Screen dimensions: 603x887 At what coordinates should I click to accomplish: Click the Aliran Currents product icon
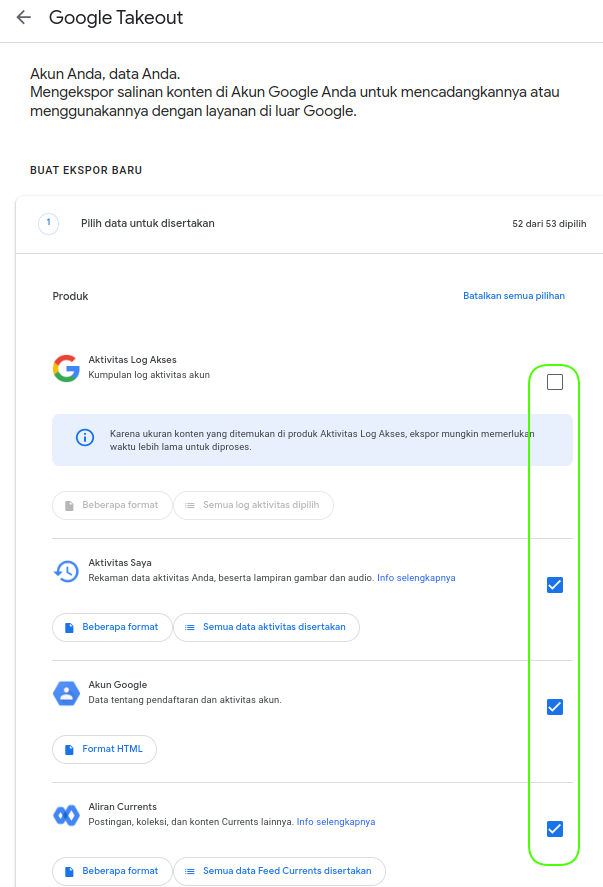tap(66, 815)
